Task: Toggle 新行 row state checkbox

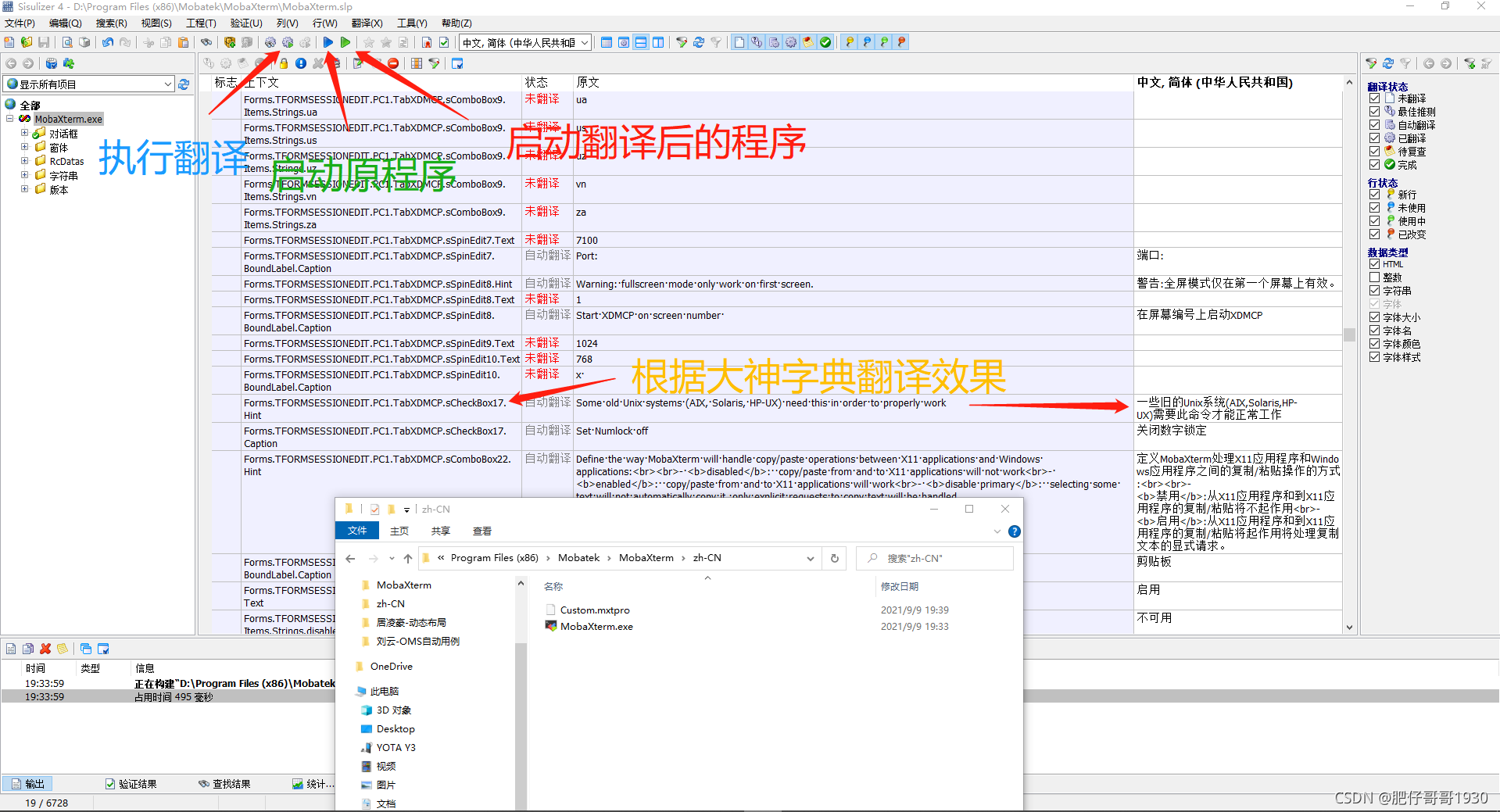Action: [1374, 195]
